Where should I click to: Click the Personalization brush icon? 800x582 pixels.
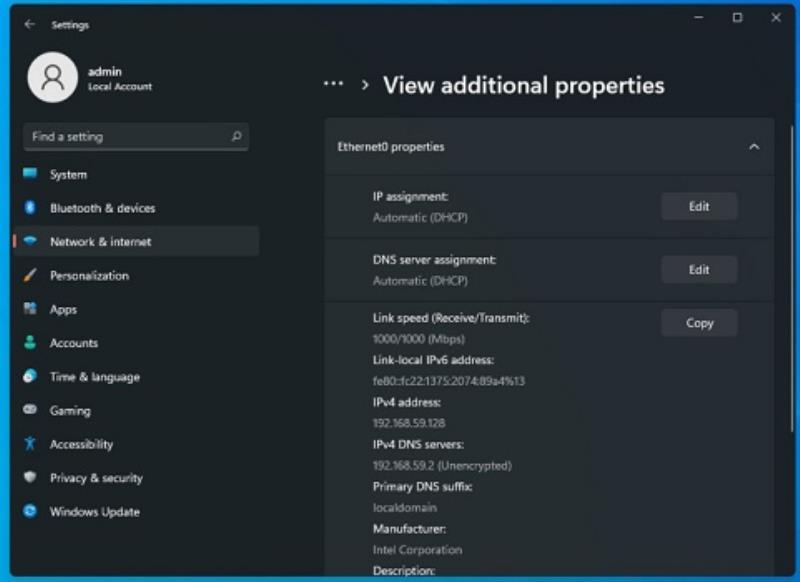click(x=30, y=275)
